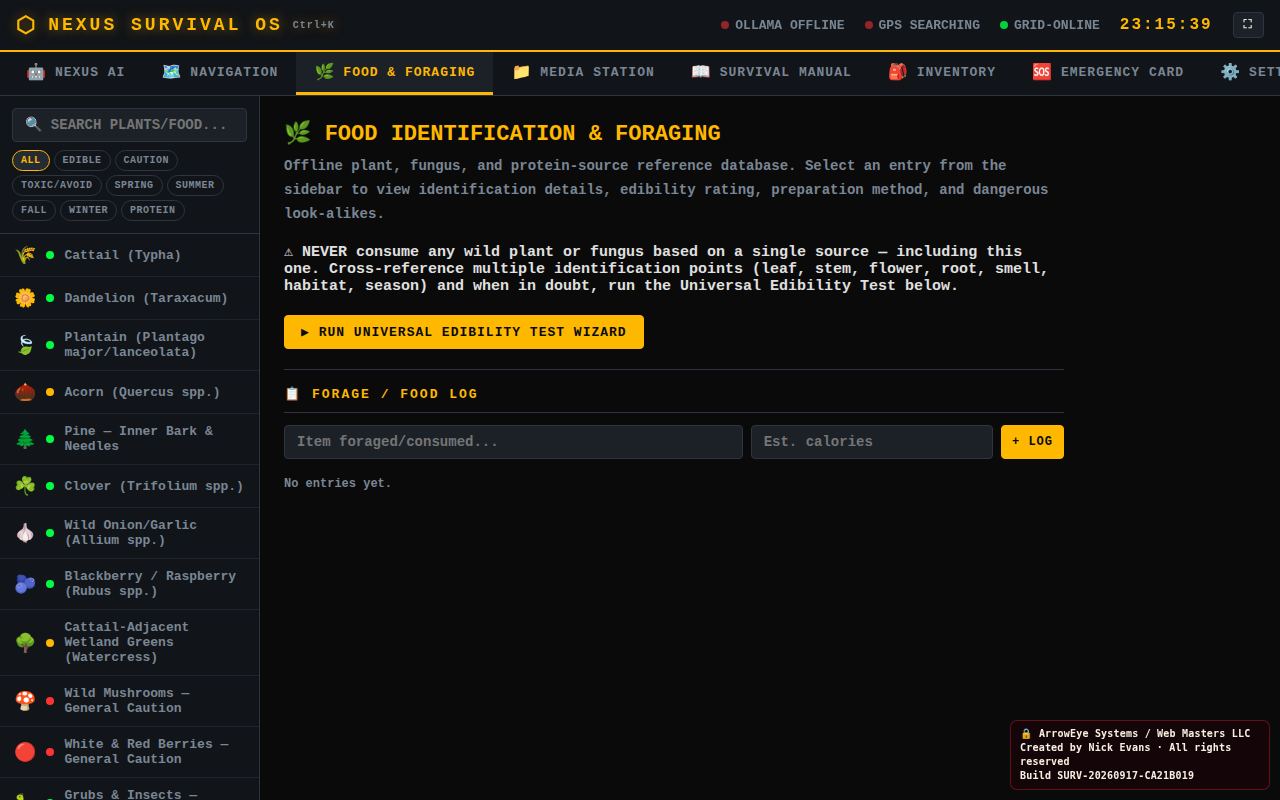Turn on the WINTER season filter
This screenshot has width=1280, height=800.
(x=88, y=210)
